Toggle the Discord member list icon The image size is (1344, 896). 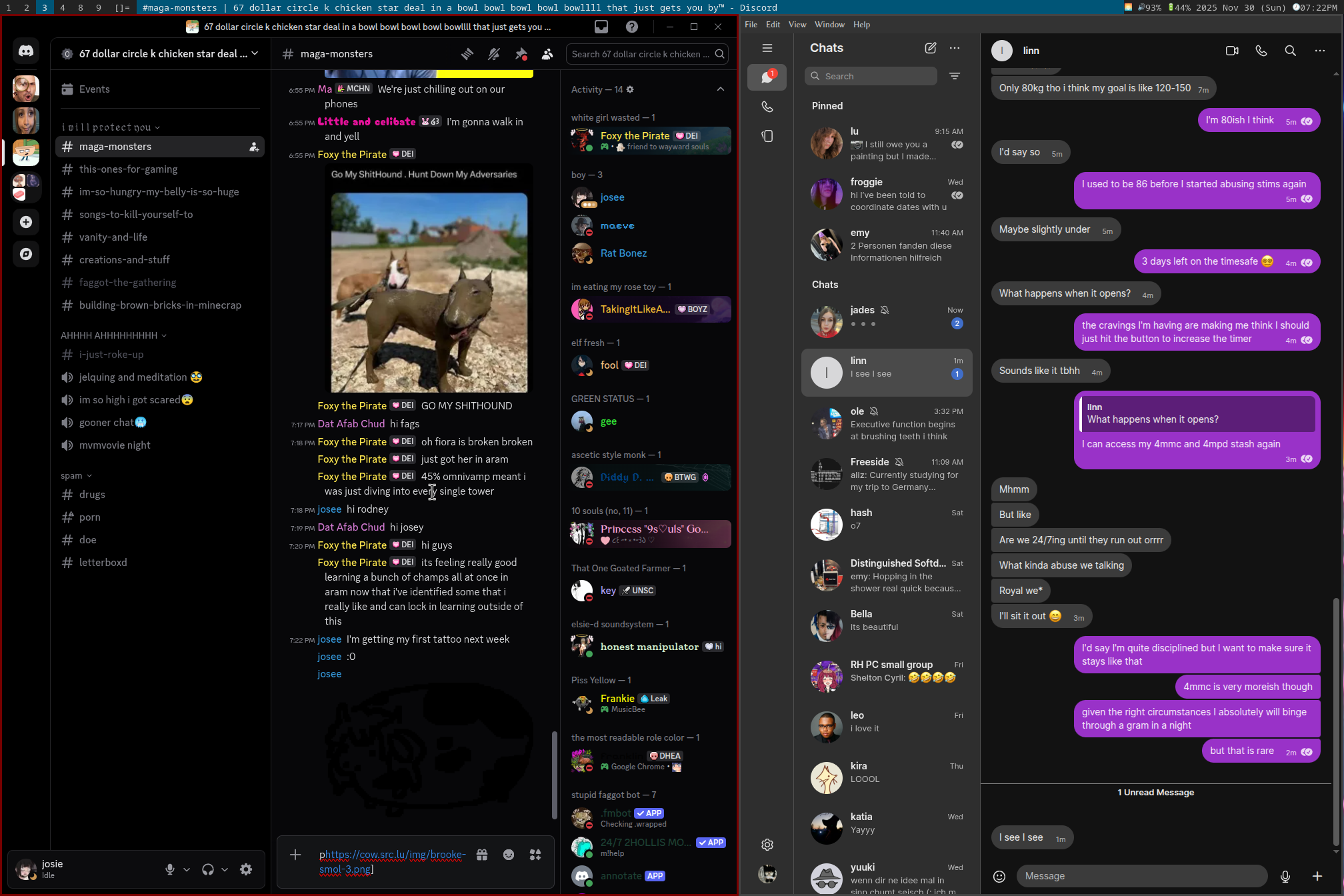[x=547, y=54]
